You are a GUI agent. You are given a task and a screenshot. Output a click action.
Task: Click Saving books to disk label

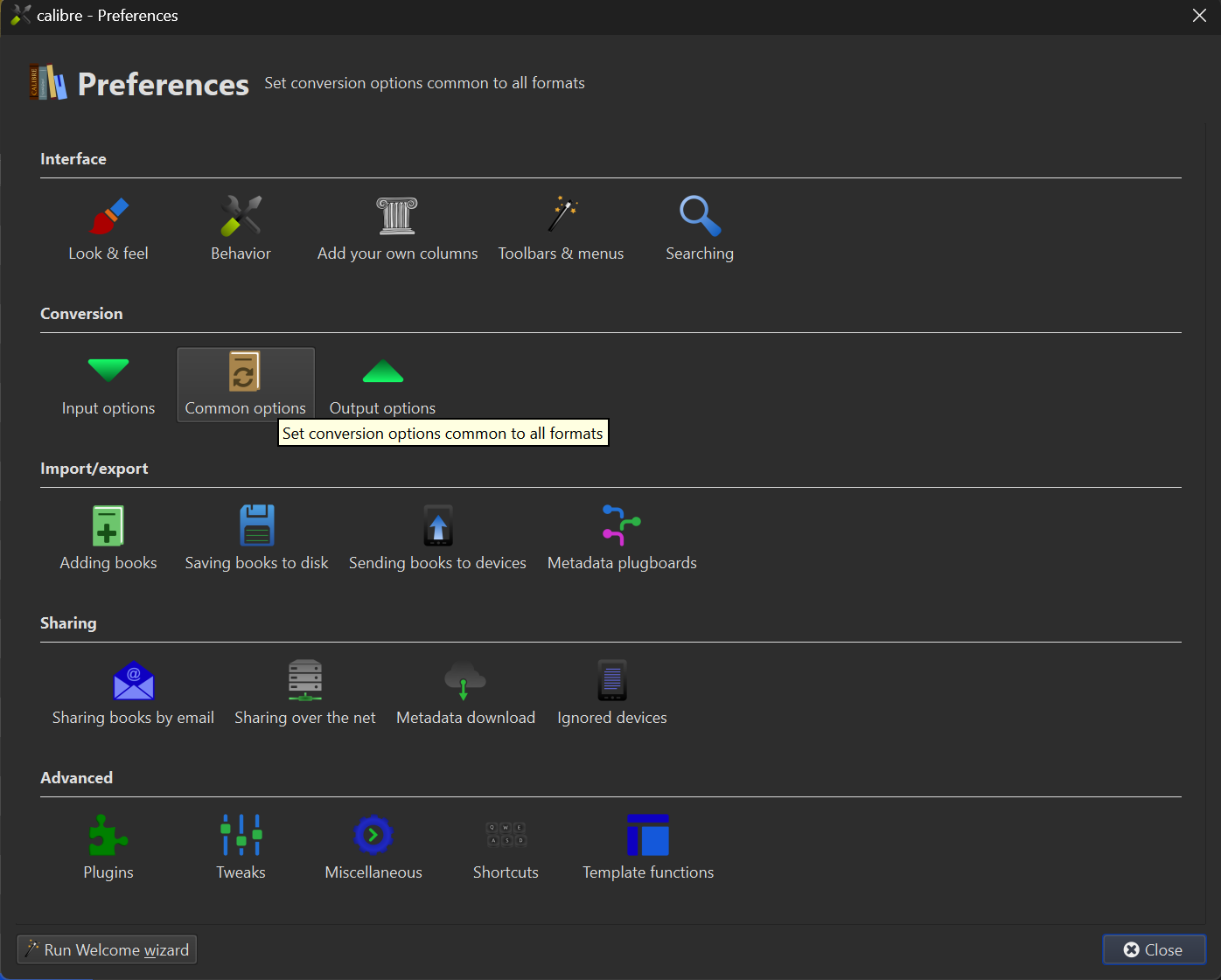(x=257, y=563)
